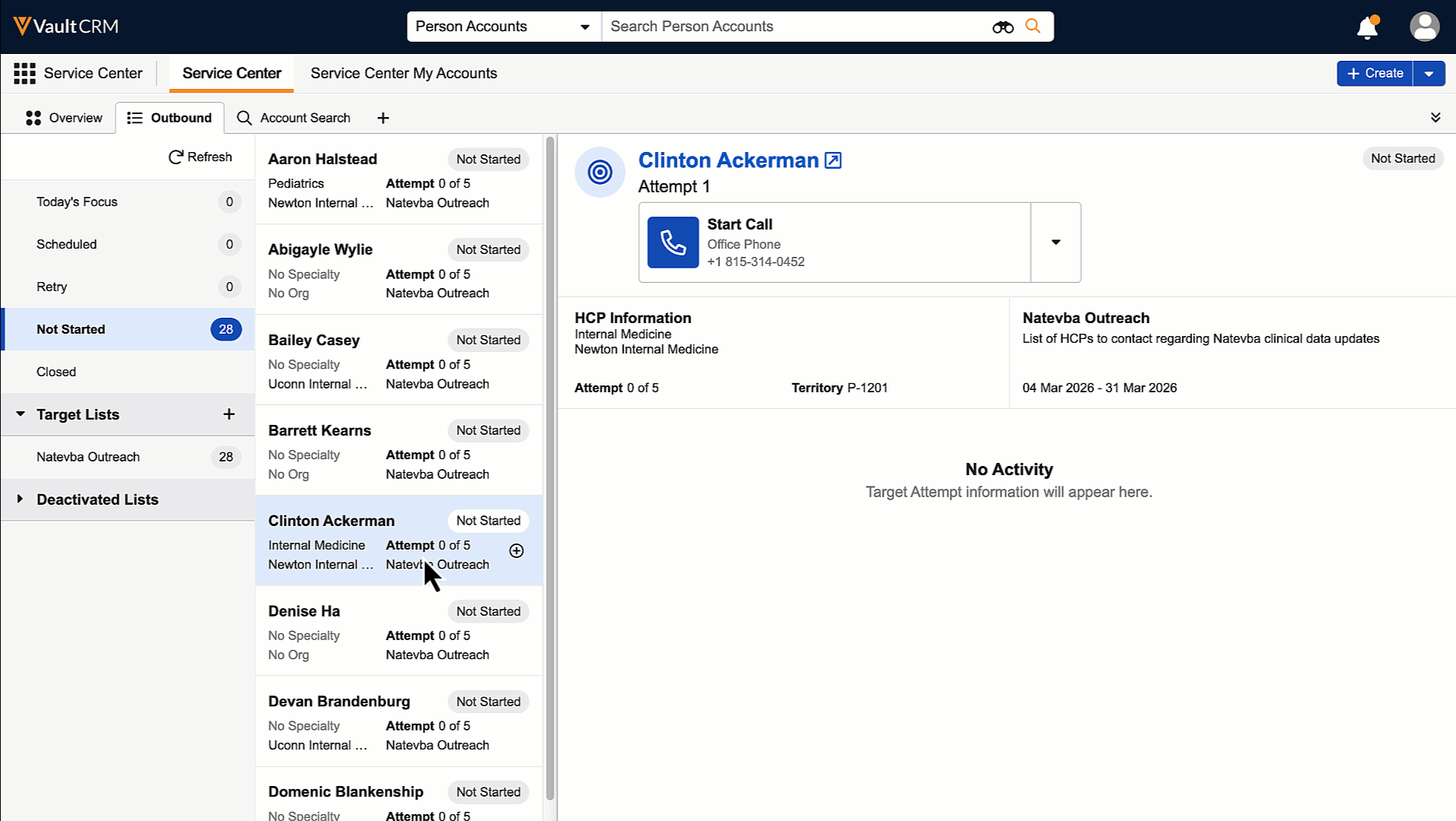
Task: Click the Refresh button
Action: coord(200,157)
